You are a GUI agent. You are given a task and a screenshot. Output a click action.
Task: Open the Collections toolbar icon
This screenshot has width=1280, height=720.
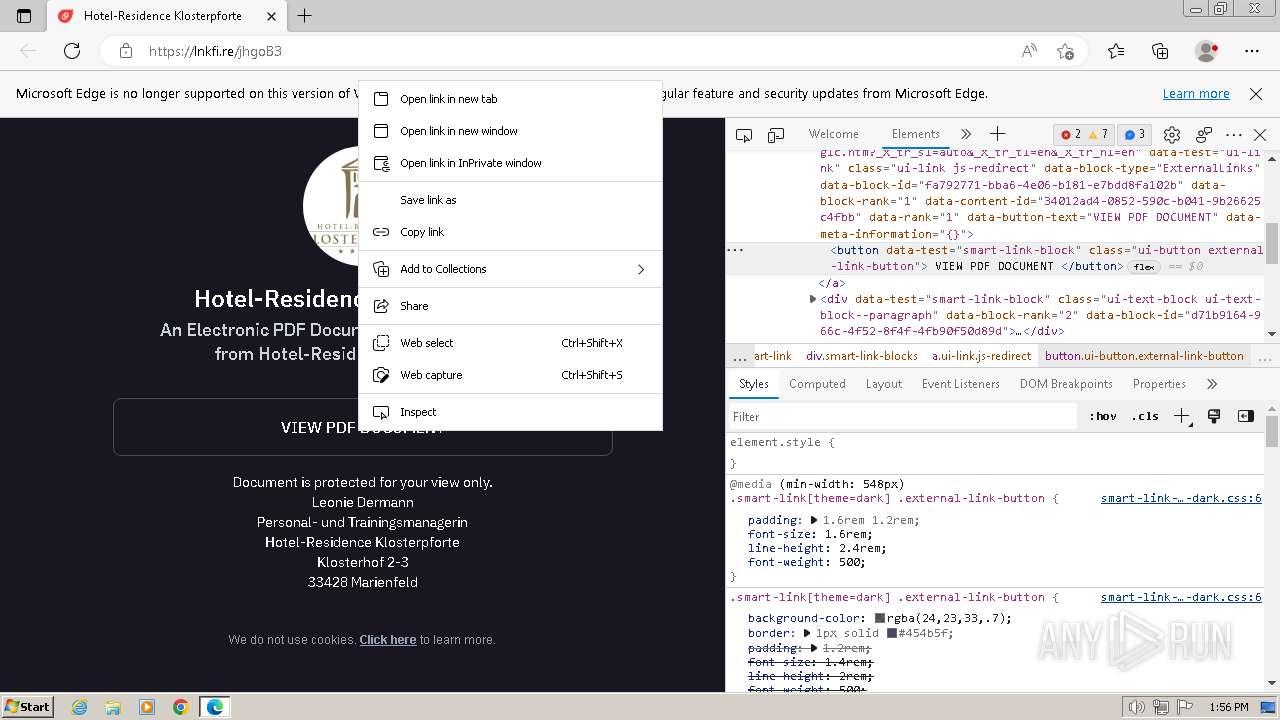tap(1160, 51)
